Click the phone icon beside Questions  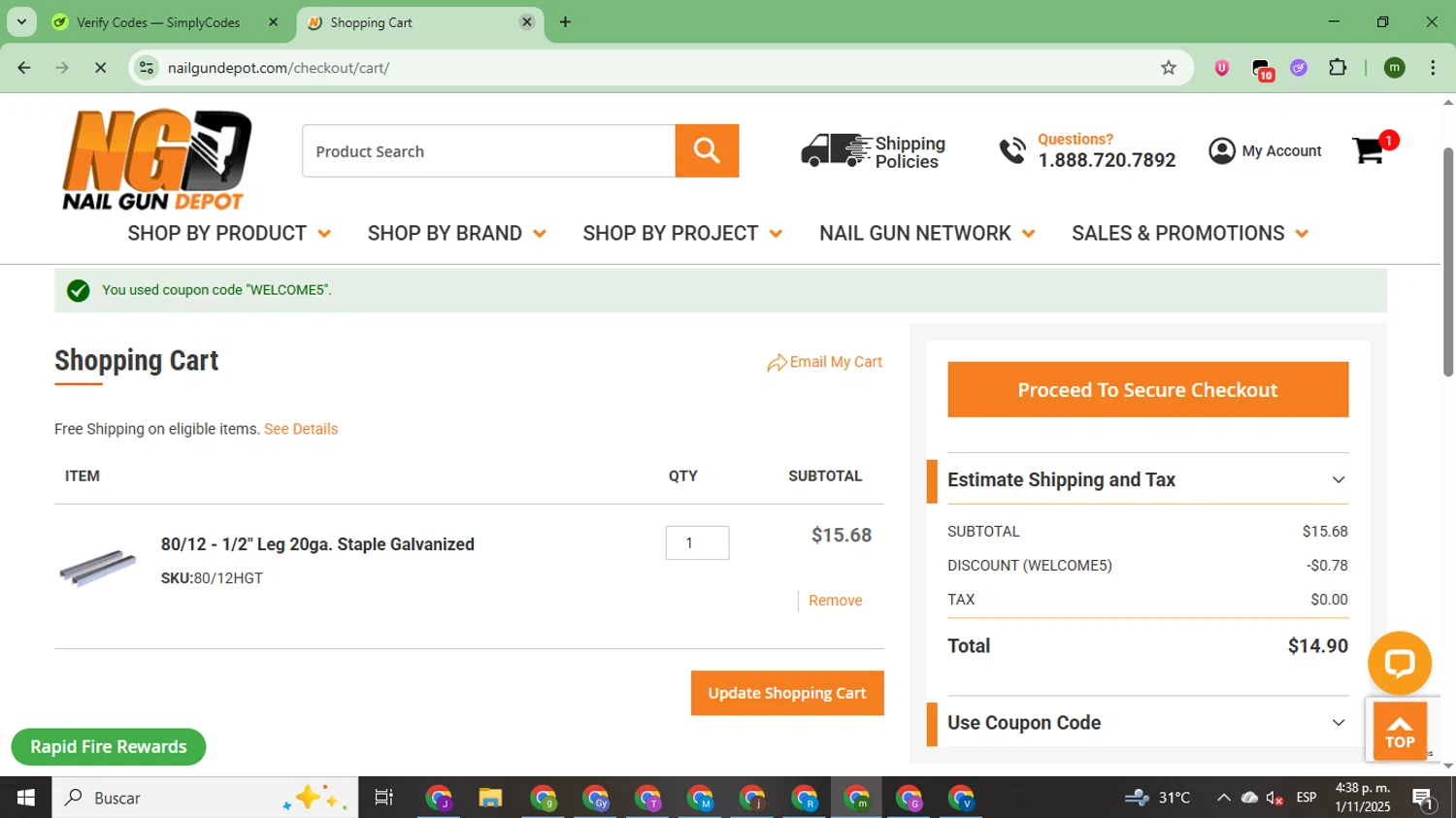pyautogui.click(x=1012, y=150)
